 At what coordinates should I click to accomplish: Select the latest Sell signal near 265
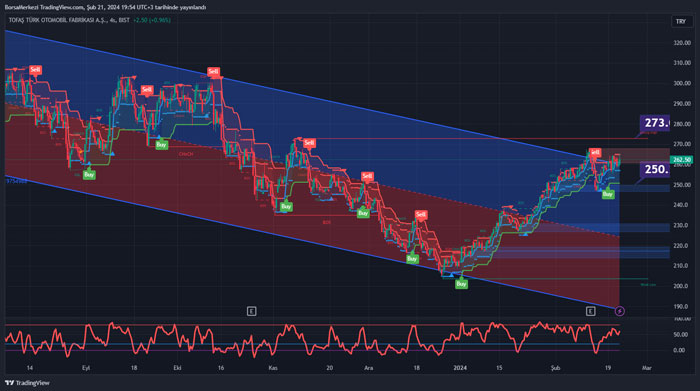(x=595, y=152)
